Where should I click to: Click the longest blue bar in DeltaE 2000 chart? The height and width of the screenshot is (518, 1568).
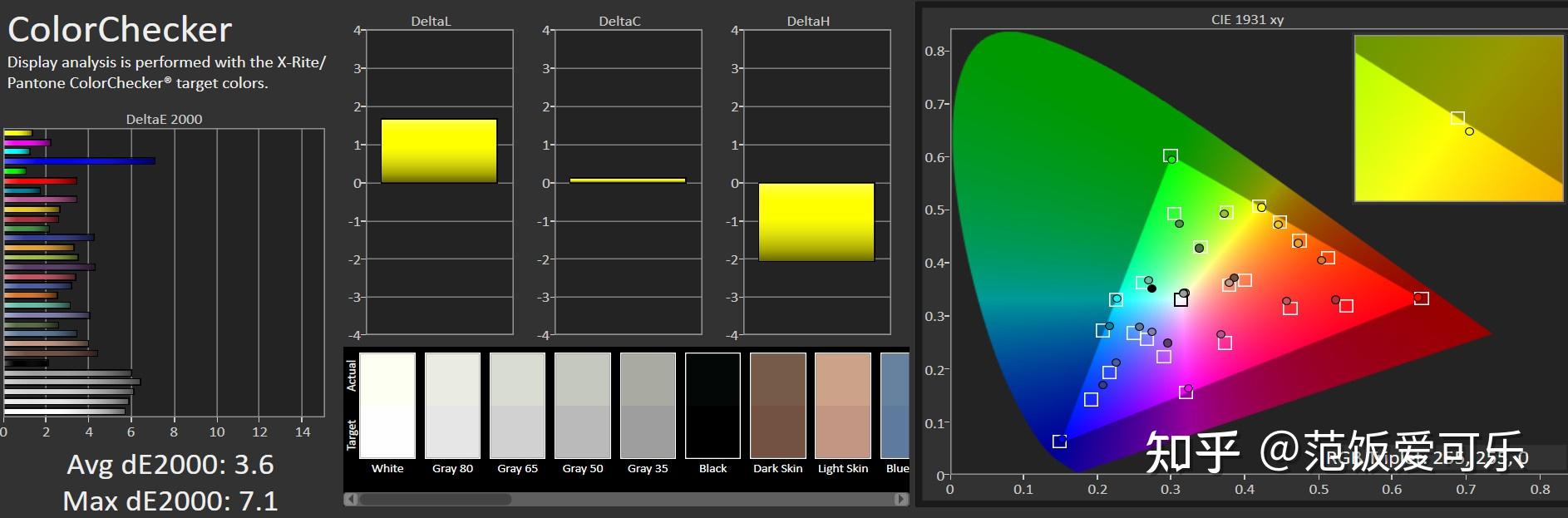(79, 161)
